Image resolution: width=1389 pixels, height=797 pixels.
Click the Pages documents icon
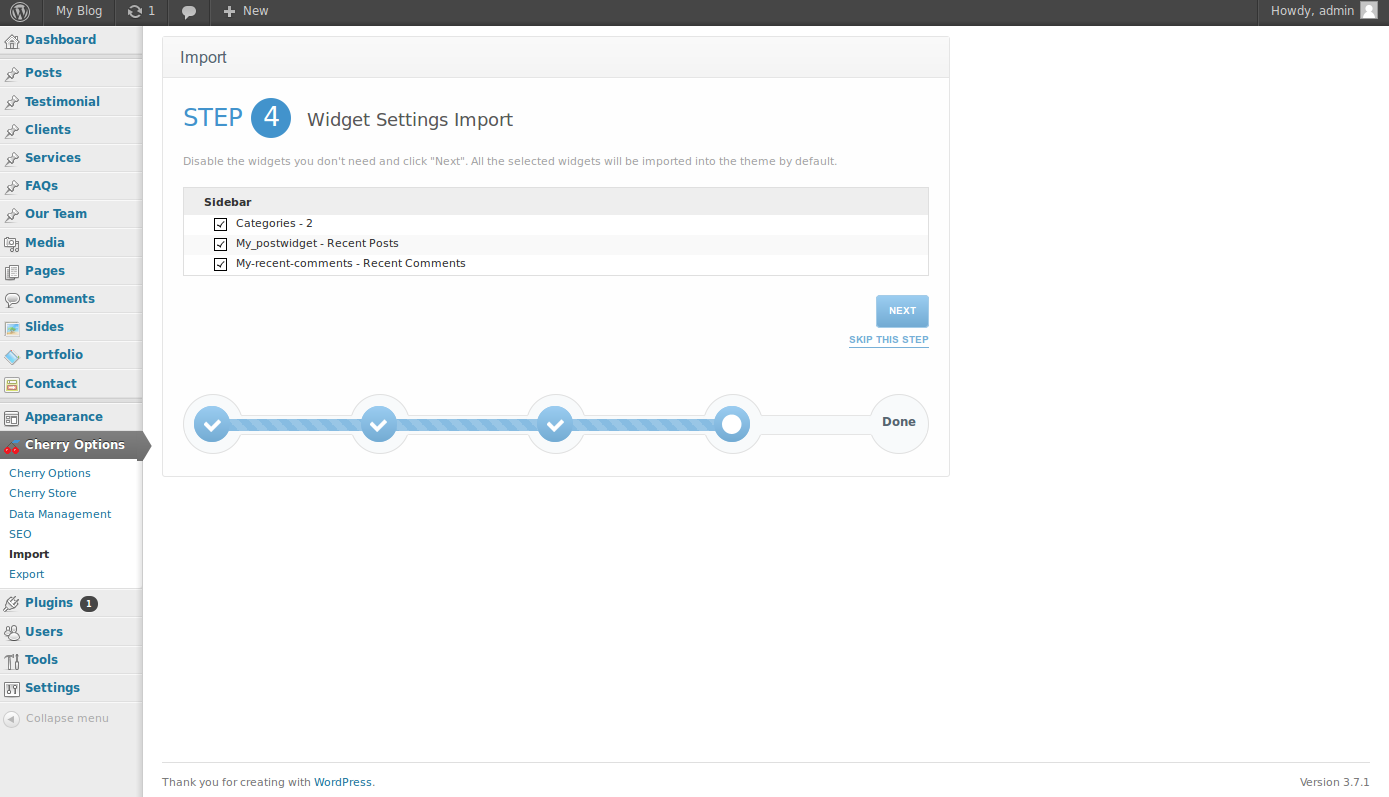[12, 271]
